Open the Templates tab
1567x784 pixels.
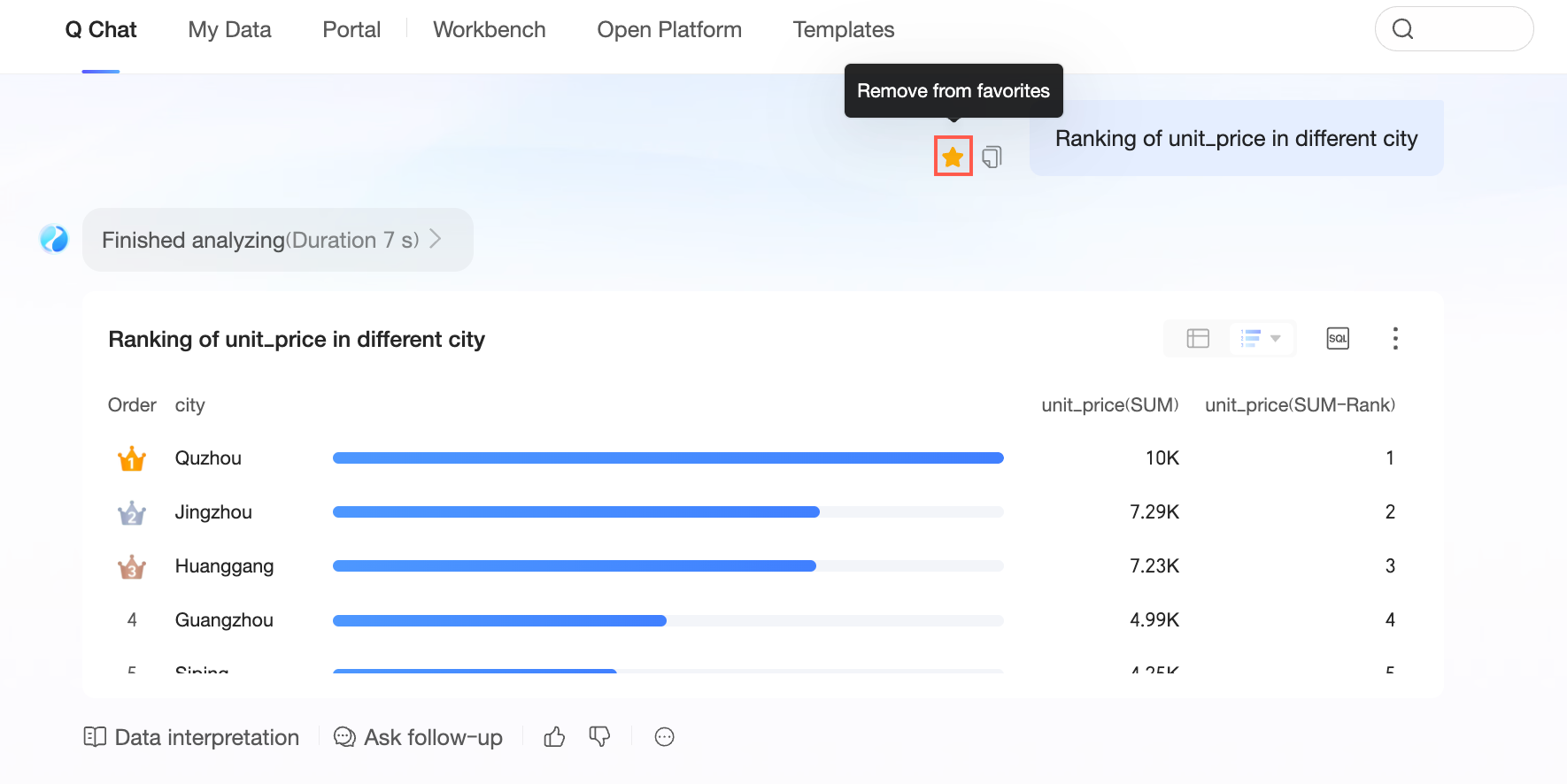(843, 29)
